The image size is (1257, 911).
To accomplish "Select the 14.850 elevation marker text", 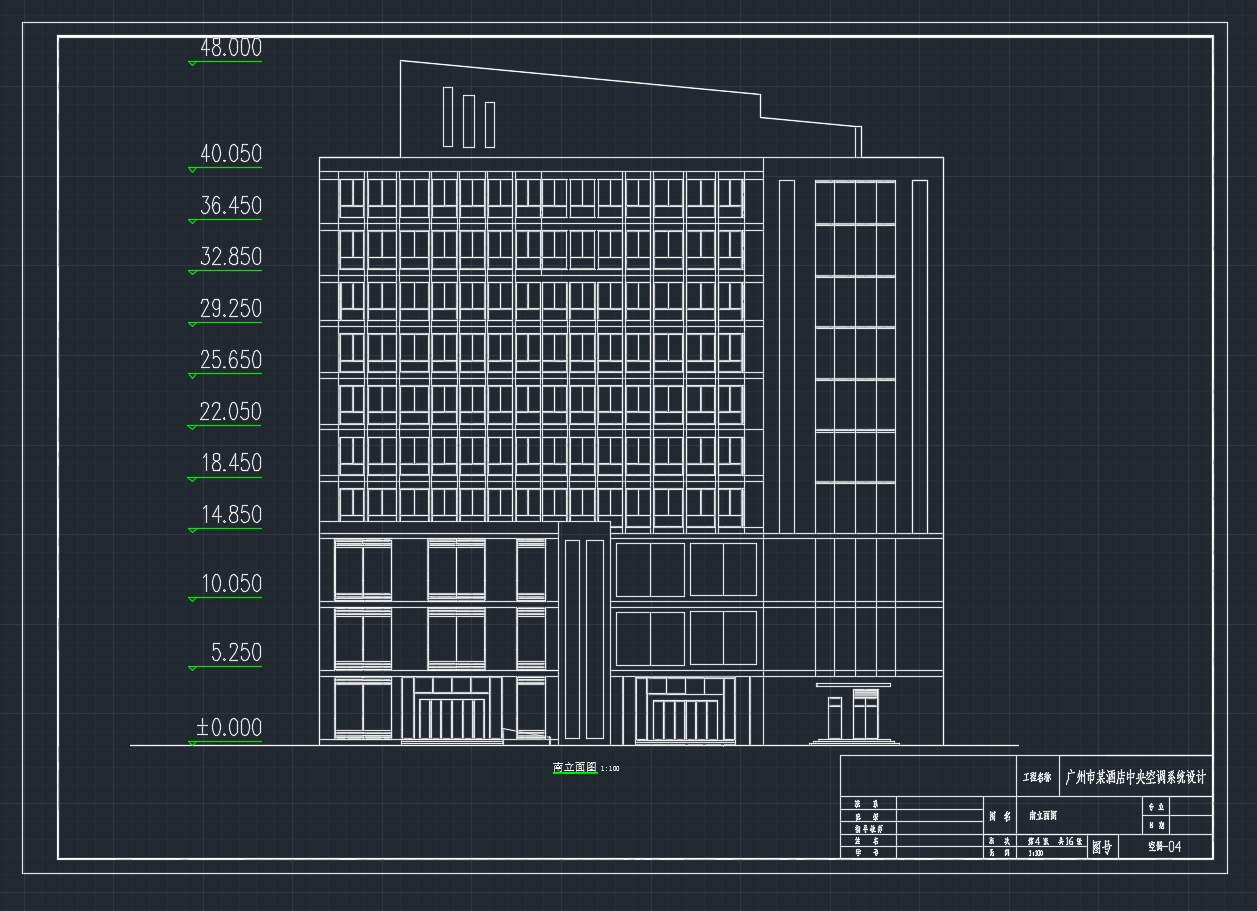I will [230, 515].
